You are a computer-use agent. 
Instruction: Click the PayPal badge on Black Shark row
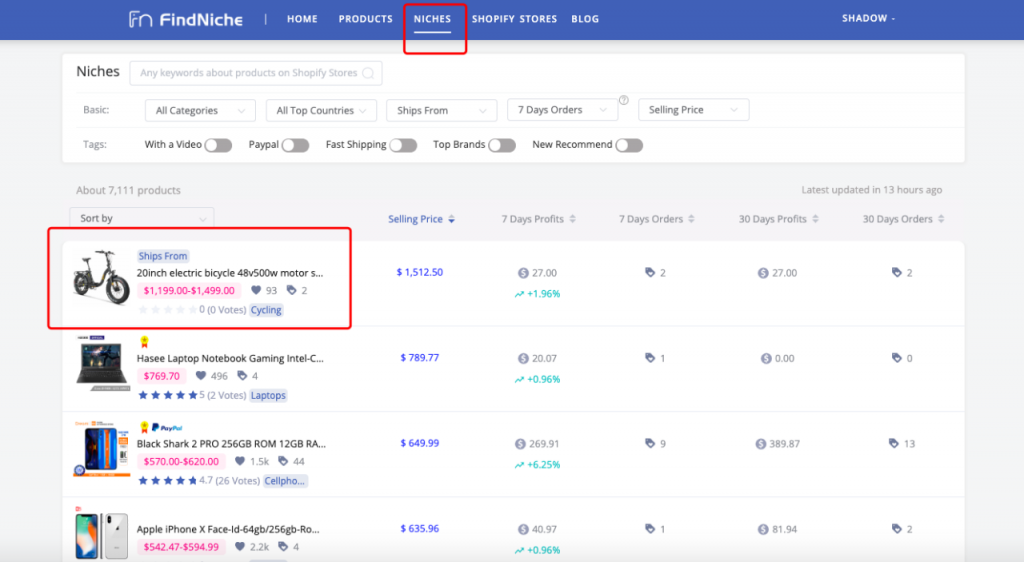tap(167, 428)
